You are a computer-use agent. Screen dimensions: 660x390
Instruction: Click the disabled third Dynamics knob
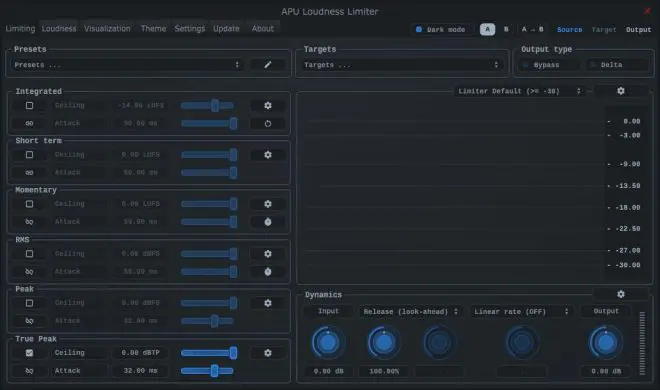click(439, 342)
